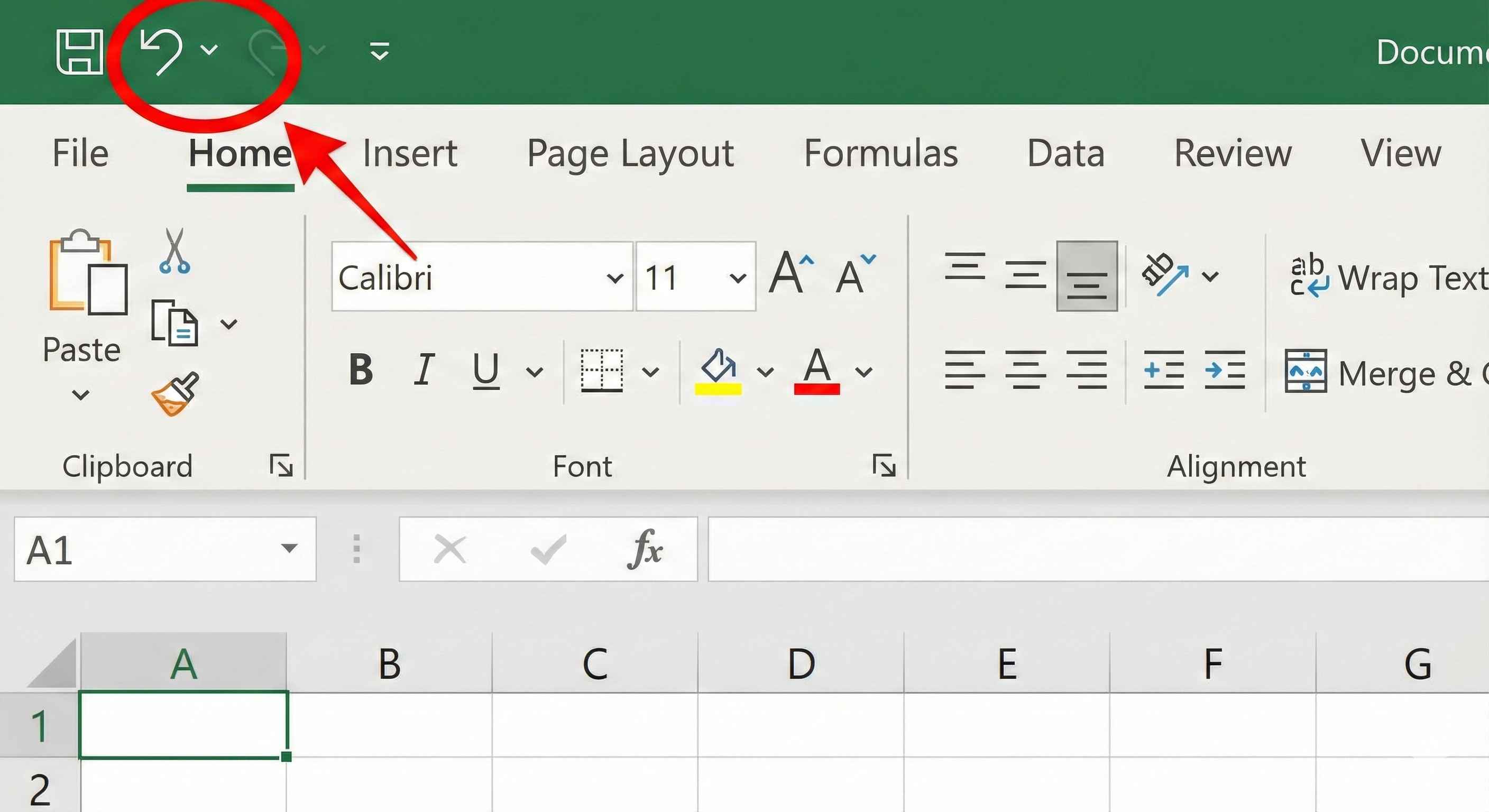Expand the Name Box dropdown arrow
This screenshot has height=812, width=1489.
pos(289,548)
